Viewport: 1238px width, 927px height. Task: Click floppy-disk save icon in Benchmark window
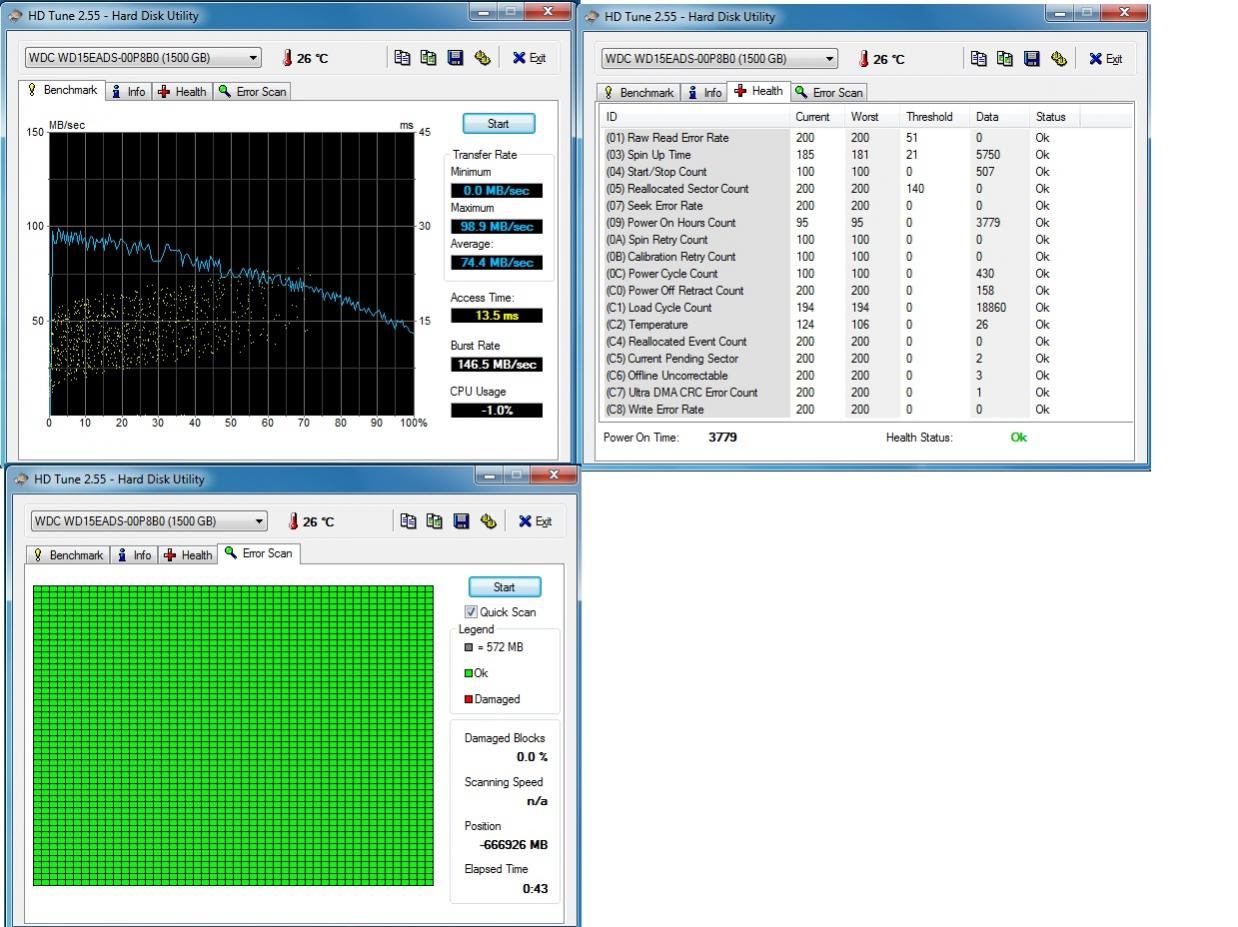click(456, 58)
